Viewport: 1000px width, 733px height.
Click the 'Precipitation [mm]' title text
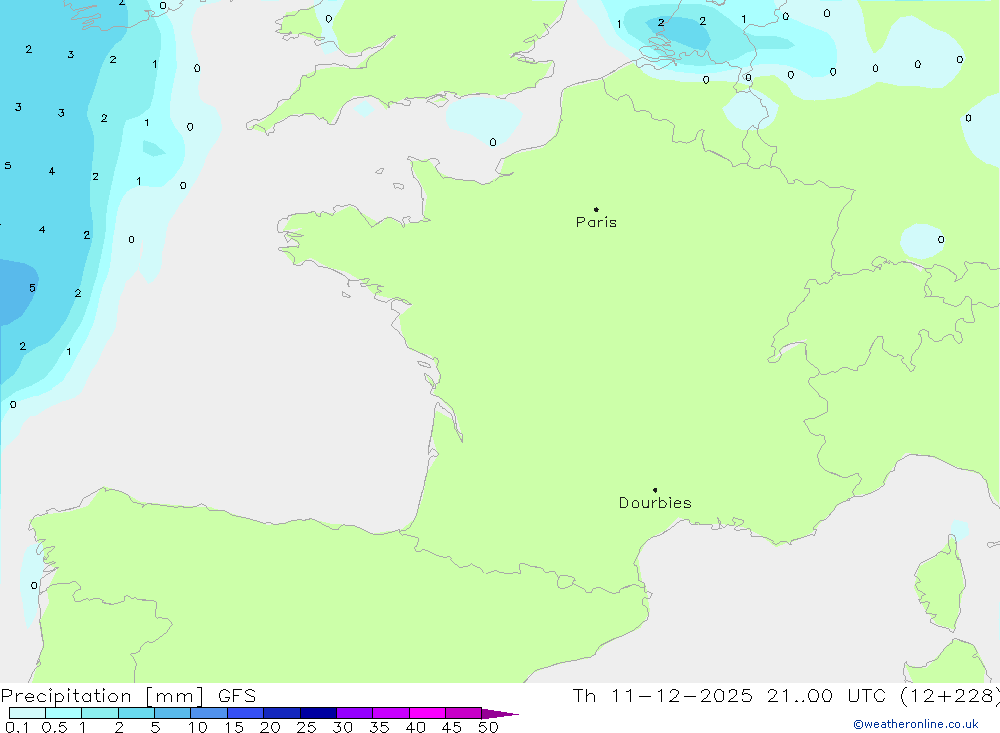[102, 696]
